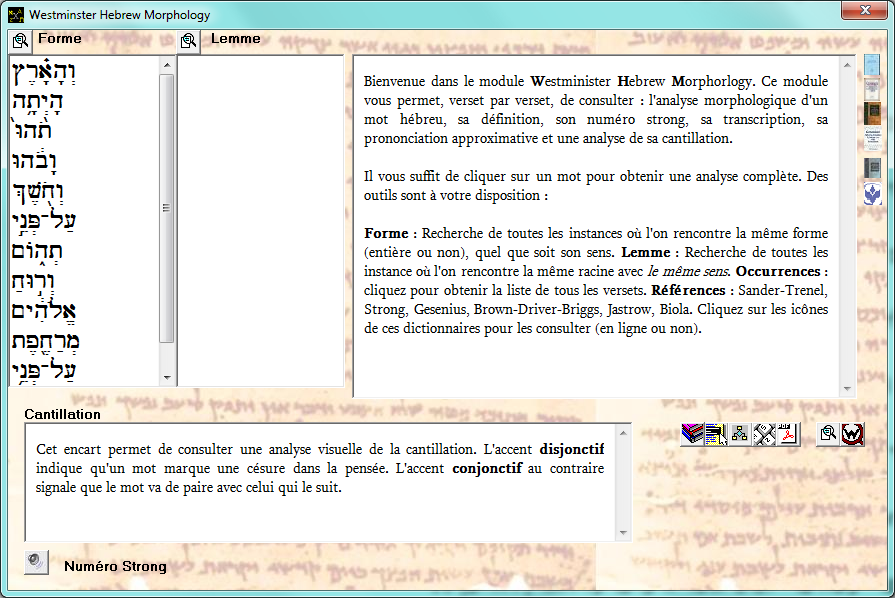Close the Westminster Hebrew Morphology window
Viewport: 895px width, 598px height.
tap(865, 10)
